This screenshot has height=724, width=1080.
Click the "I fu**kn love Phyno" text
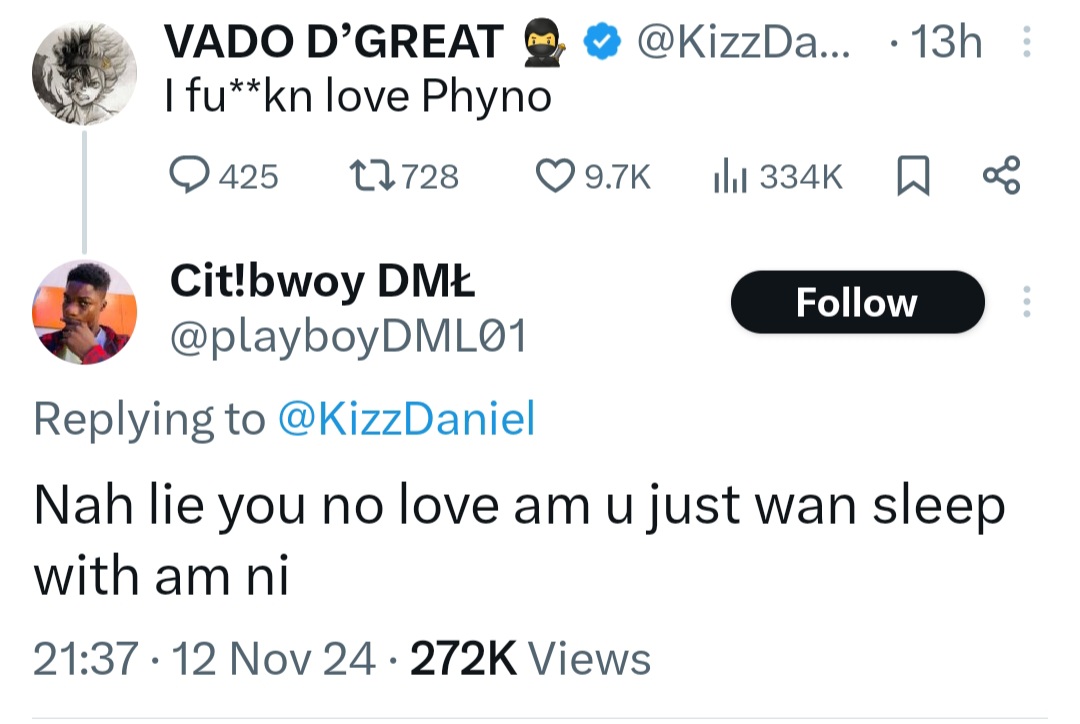pos(357,96)
